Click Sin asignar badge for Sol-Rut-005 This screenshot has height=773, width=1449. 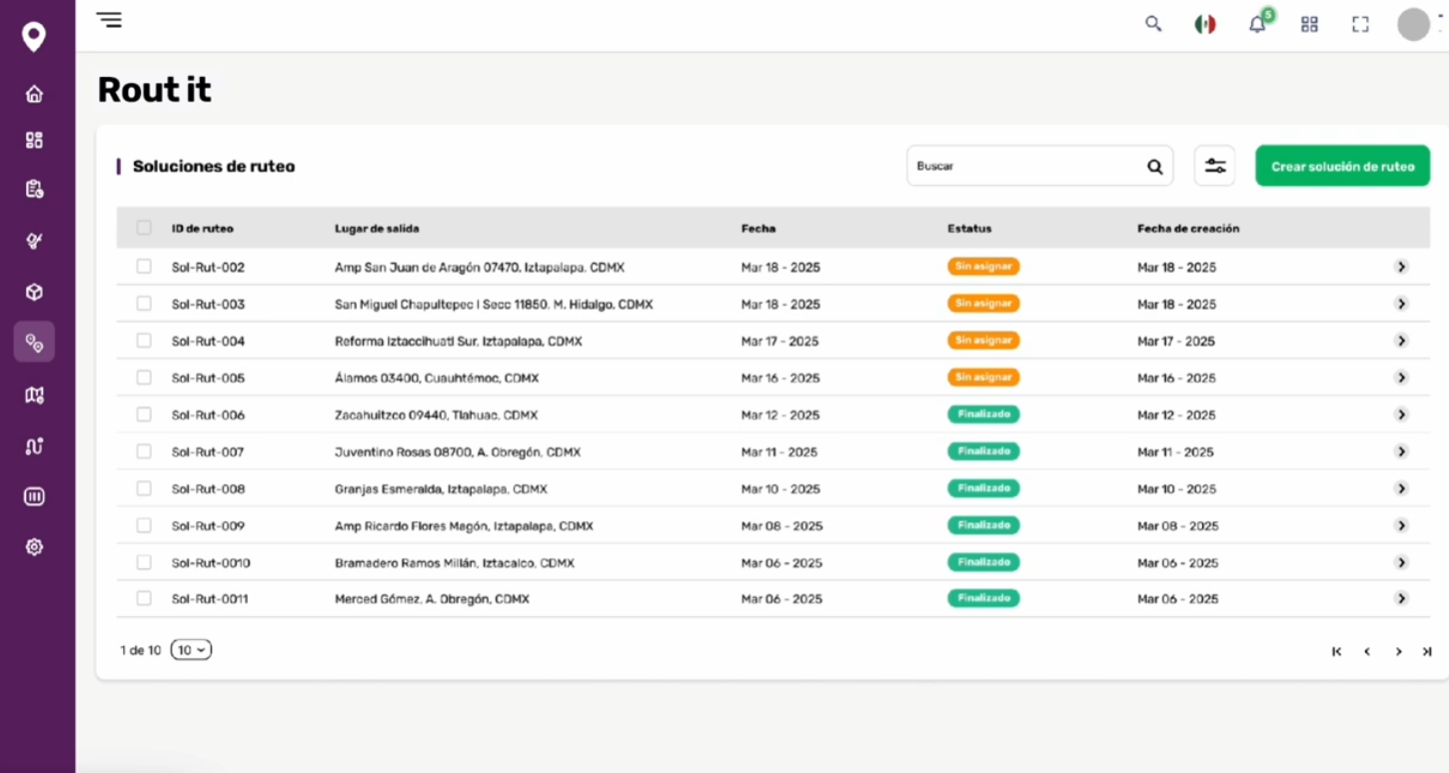click(x=983, y=377)
